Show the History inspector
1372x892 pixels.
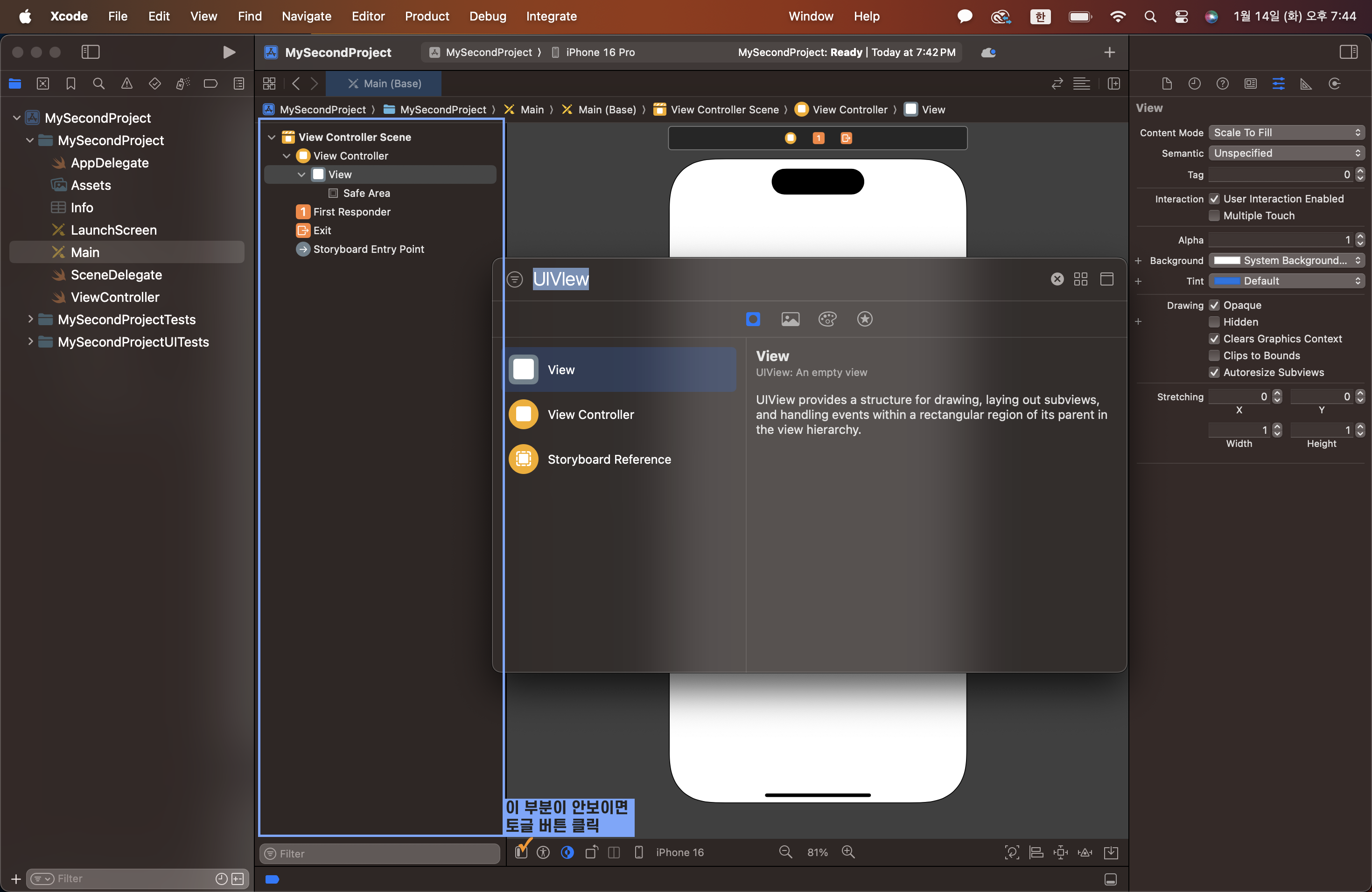click(x=1194, y=84)
